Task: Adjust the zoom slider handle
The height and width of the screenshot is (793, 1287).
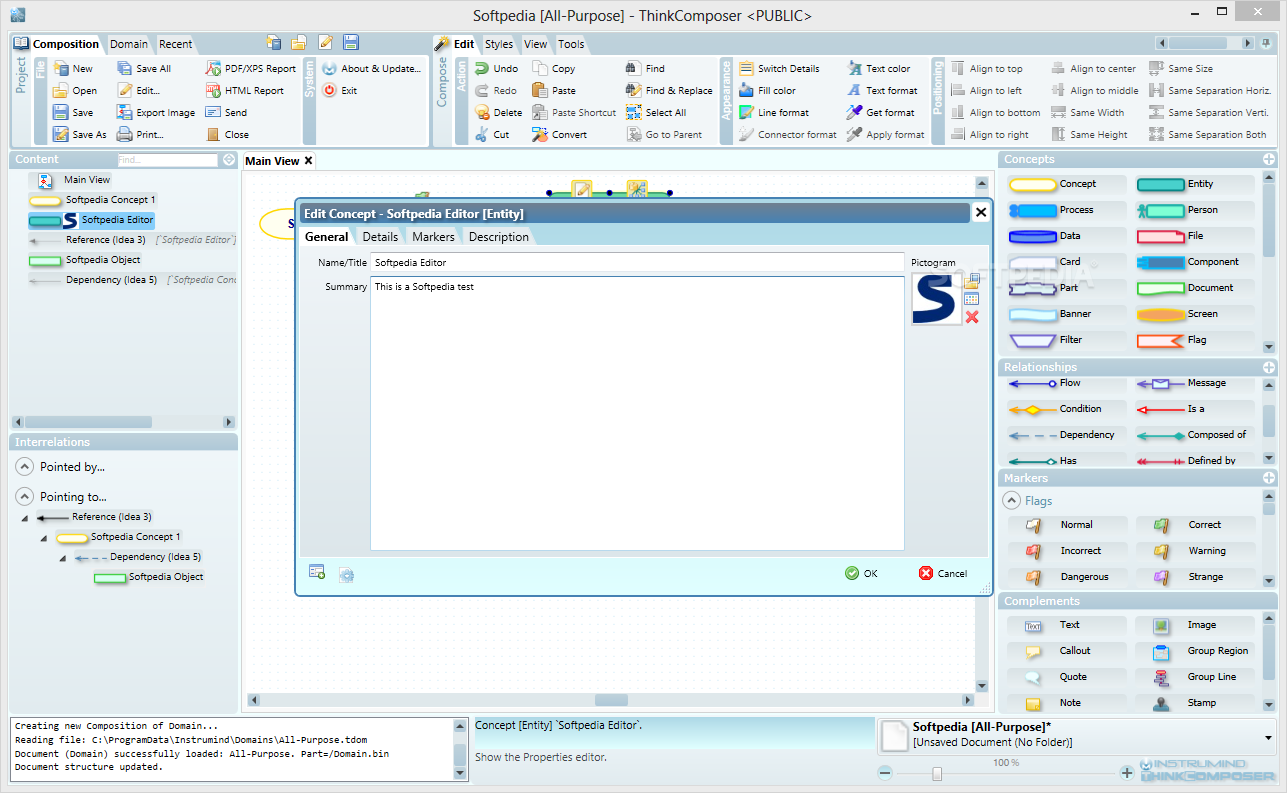Action: click(937, 773)
